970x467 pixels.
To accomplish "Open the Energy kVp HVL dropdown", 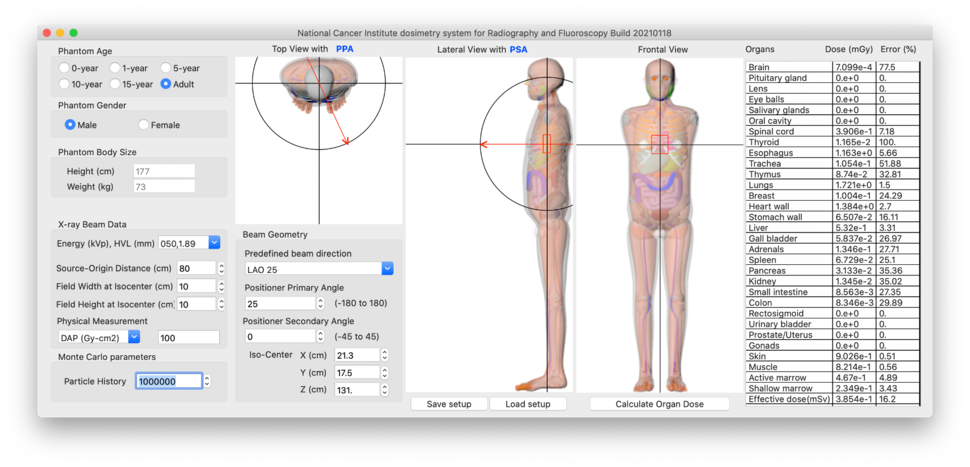I will tap(214, 243).
